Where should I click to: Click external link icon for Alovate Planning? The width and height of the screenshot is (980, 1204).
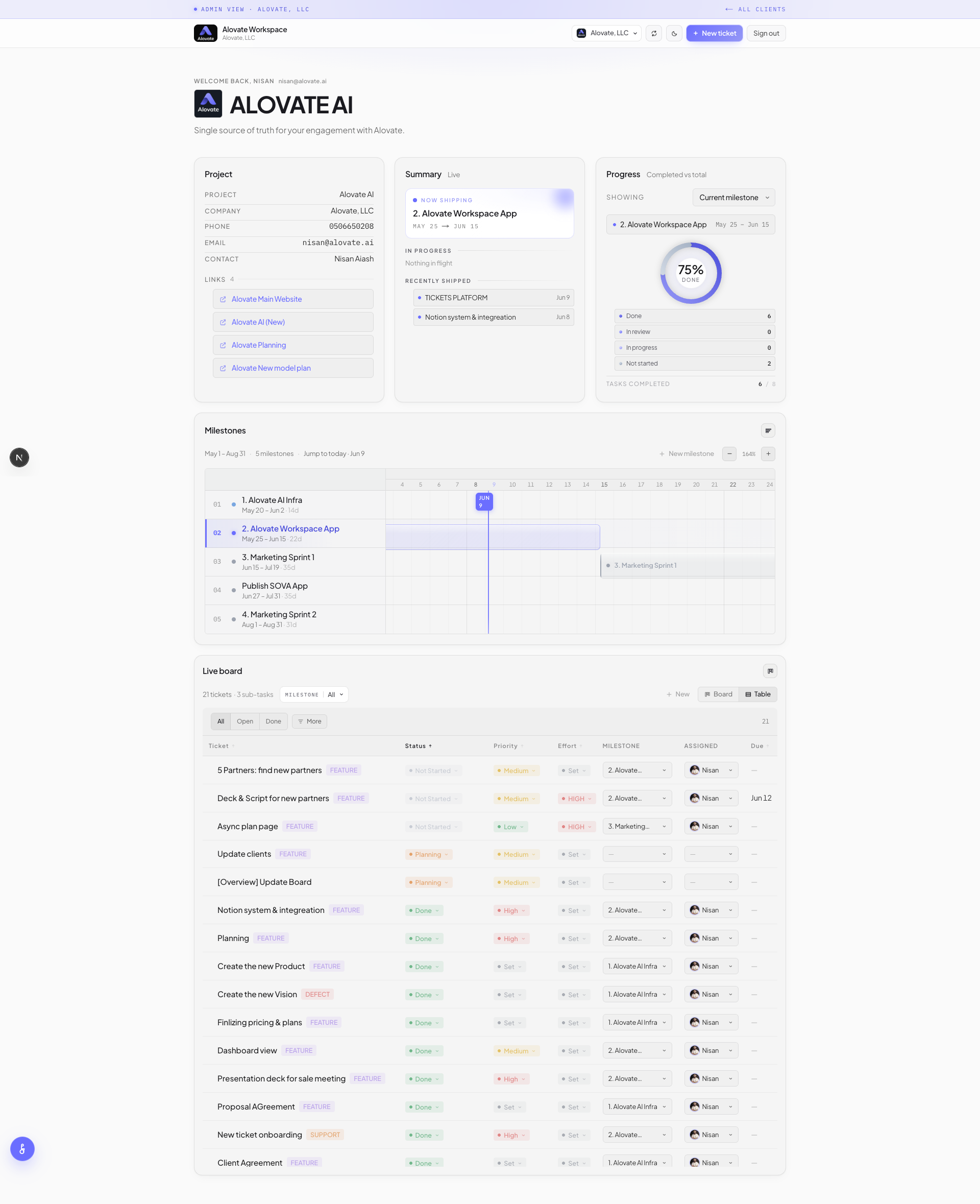(223, 345)
